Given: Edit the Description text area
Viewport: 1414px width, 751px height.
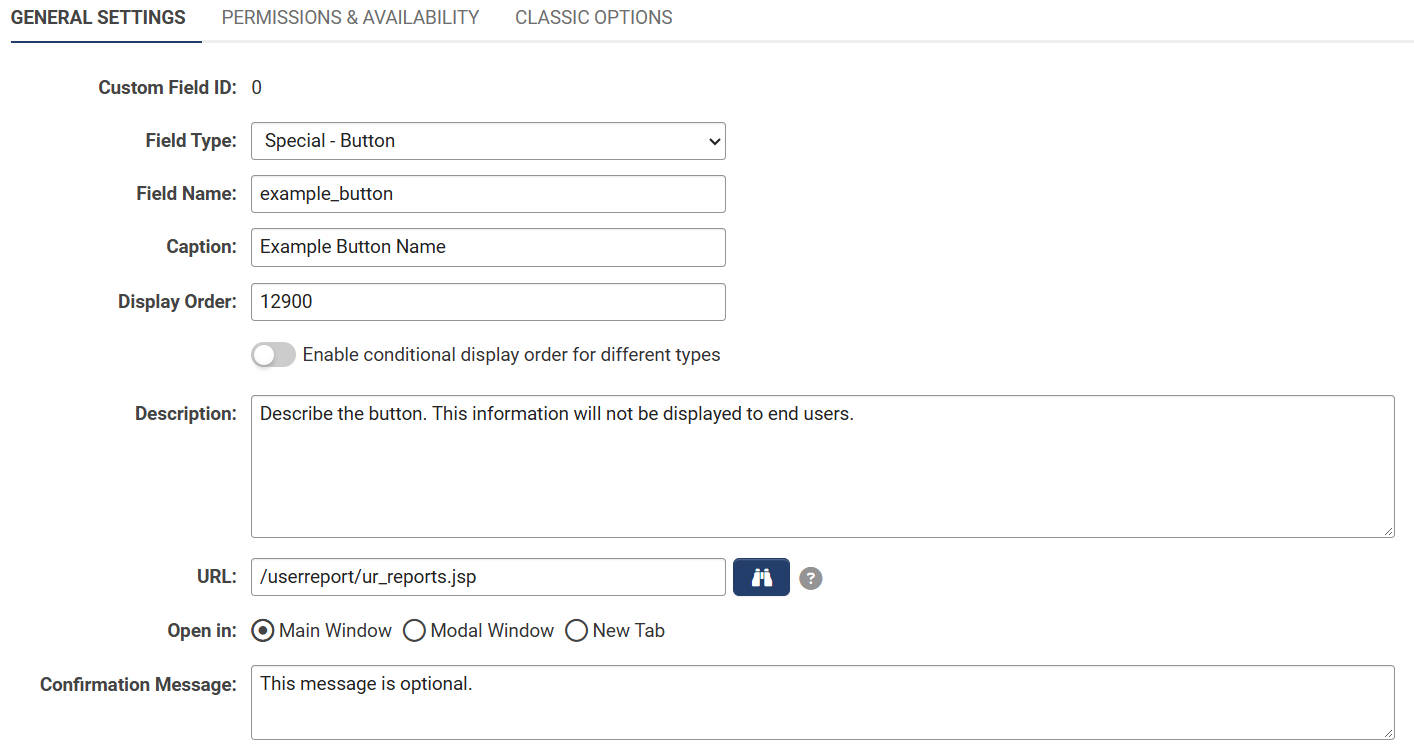Looking at the screenshot, I should tap(822, 466).
